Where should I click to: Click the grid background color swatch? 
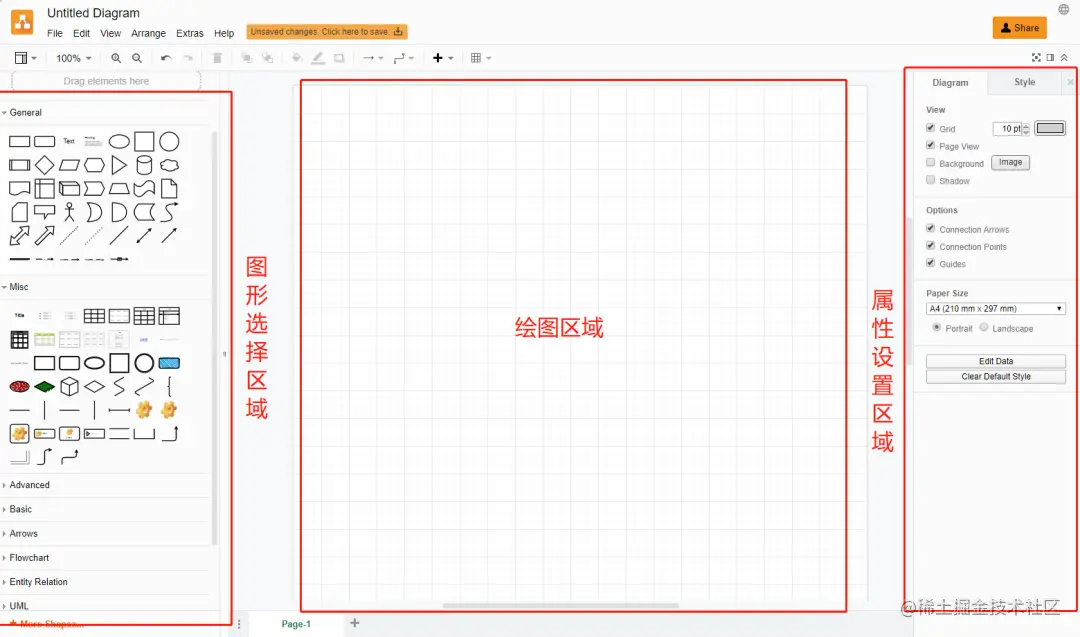click(x=1050, y=128)
